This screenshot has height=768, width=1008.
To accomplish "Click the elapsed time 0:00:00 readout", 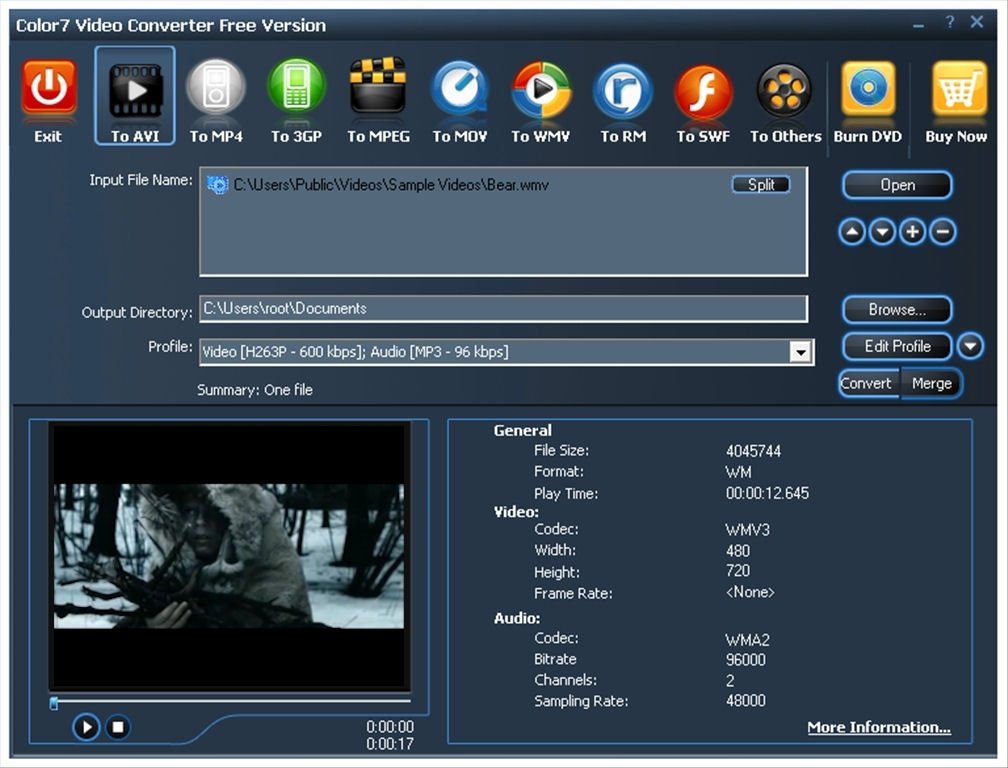I will [390, 727].
